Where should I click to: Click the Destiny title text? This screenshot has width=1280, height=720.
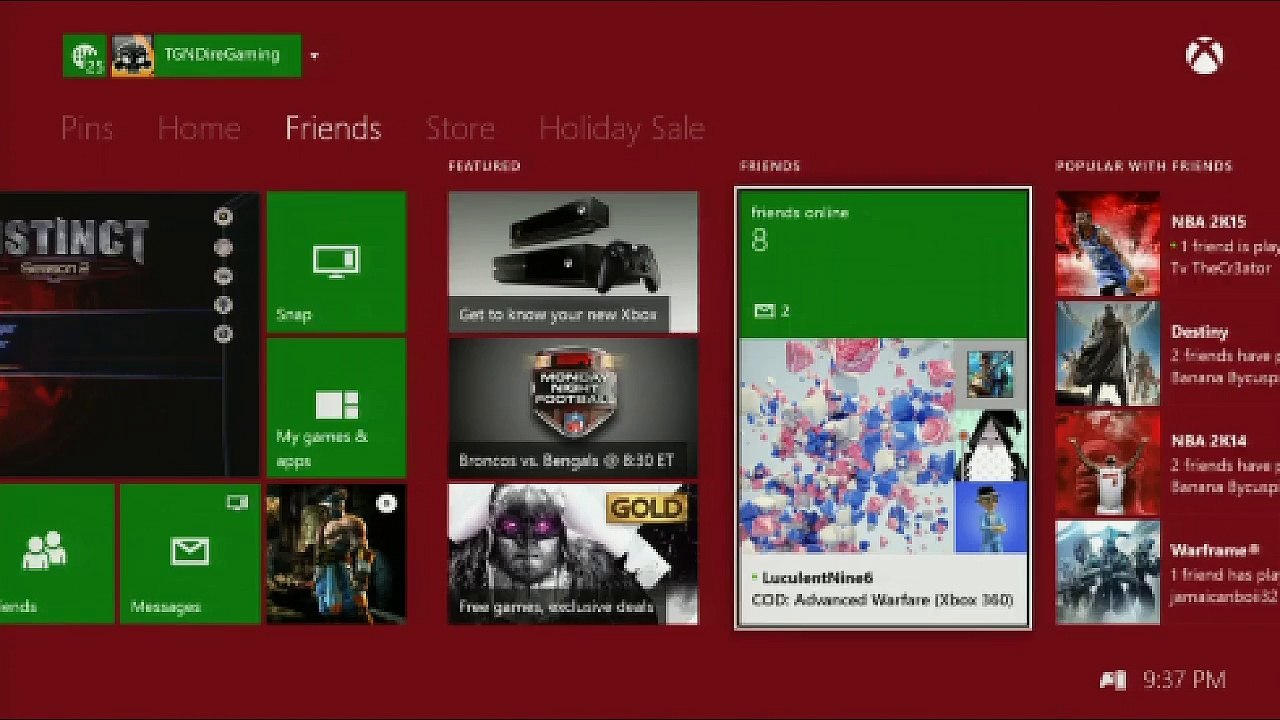pos(1200,332)
